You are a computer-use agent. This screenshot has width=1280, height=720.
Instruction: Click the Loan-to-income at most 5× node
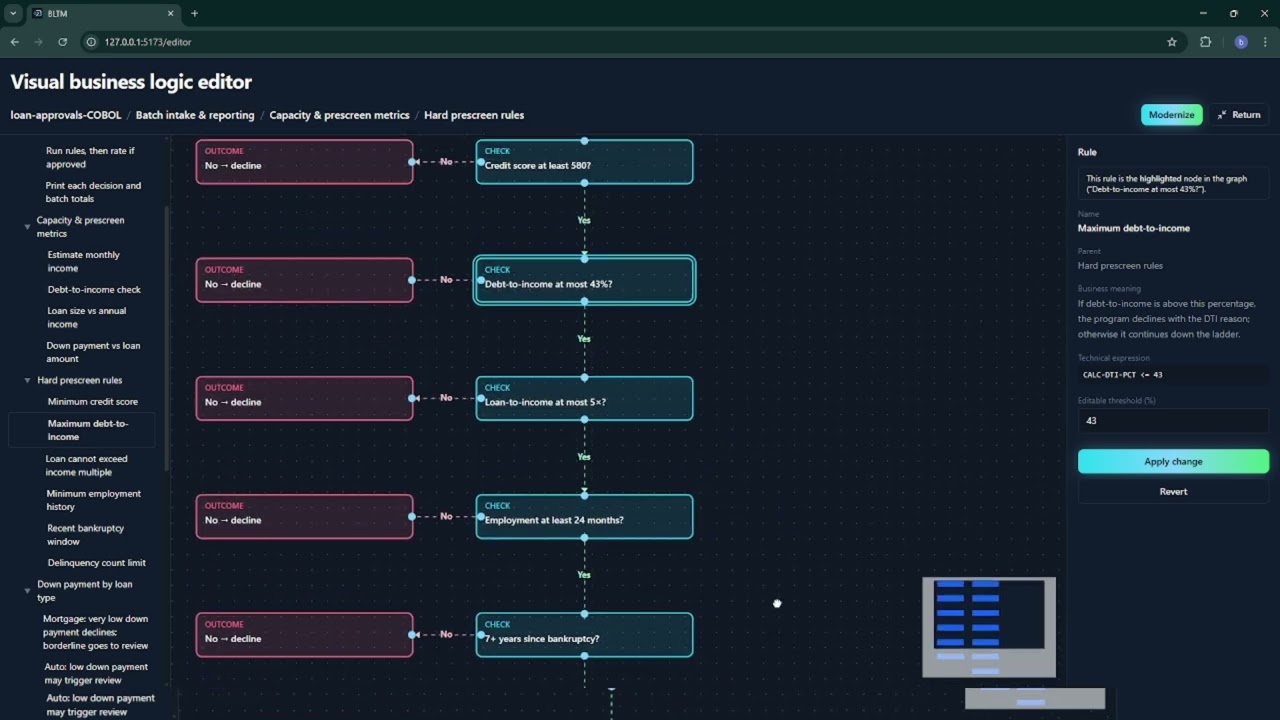[x=584, y=398]
